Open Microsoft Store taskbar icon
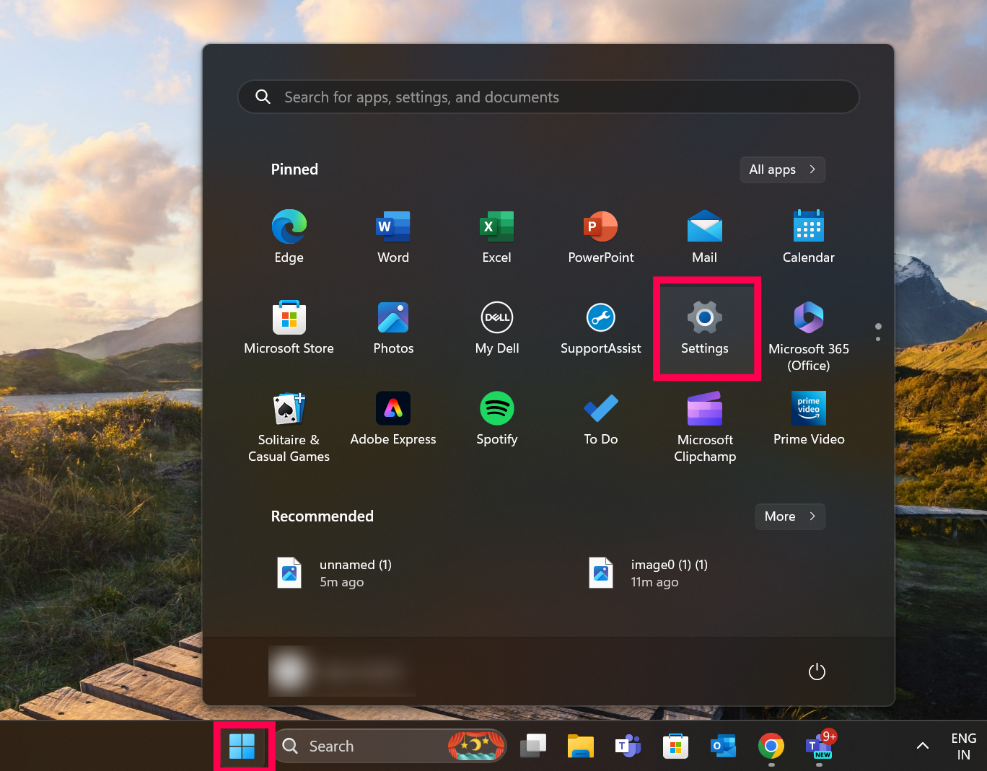 675,746
